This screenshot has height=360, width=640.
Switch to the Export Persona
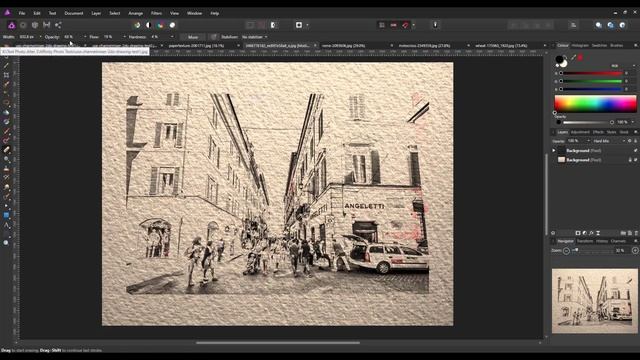[58, 25]
